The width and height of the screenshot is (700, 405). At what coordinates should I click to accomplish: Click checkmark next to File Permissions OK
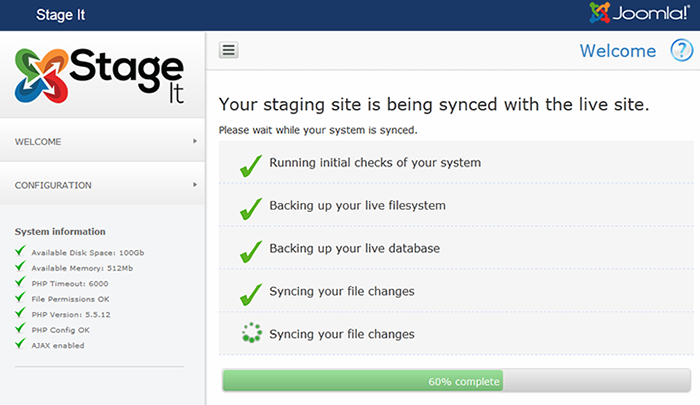(20, 297)
